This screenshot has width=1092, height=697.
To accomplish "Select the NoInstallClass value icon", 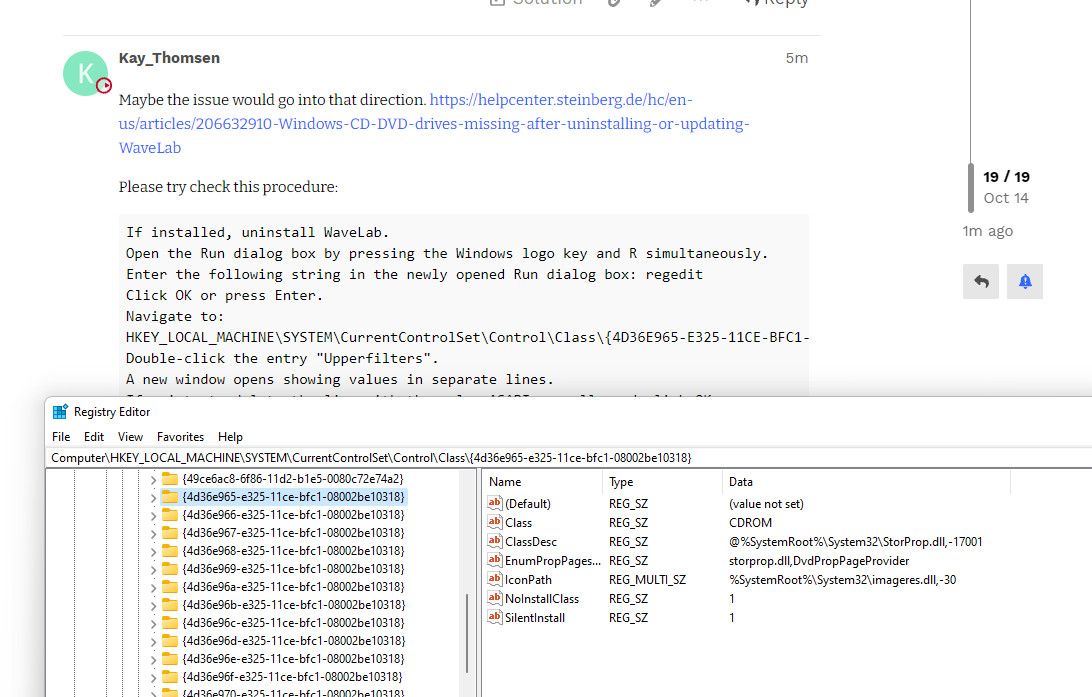I will [x=494, y=597].
